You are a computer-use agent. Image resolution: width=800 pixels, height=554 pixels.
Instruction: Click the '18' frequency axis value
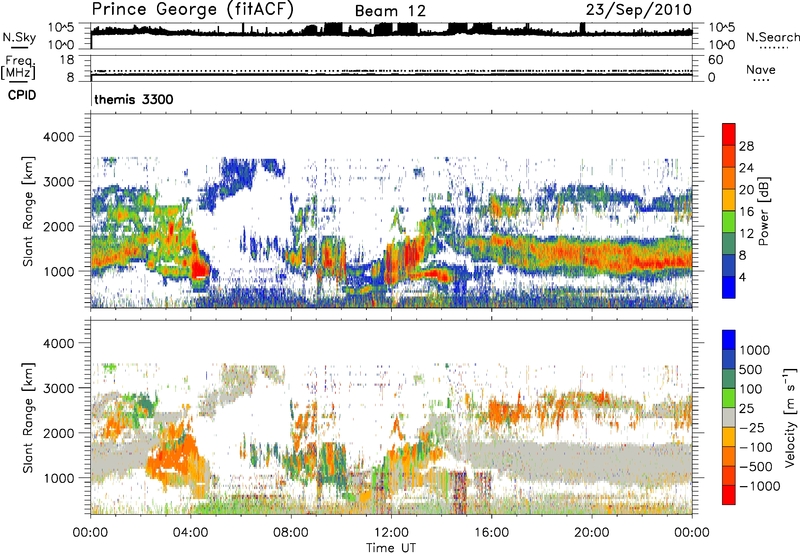67,60
